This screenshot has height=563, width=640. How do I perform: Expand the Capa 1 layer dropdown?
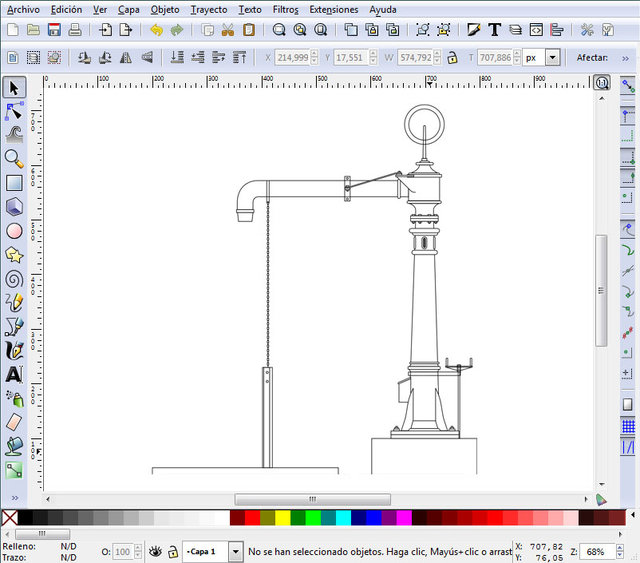[x=235, y=551]
